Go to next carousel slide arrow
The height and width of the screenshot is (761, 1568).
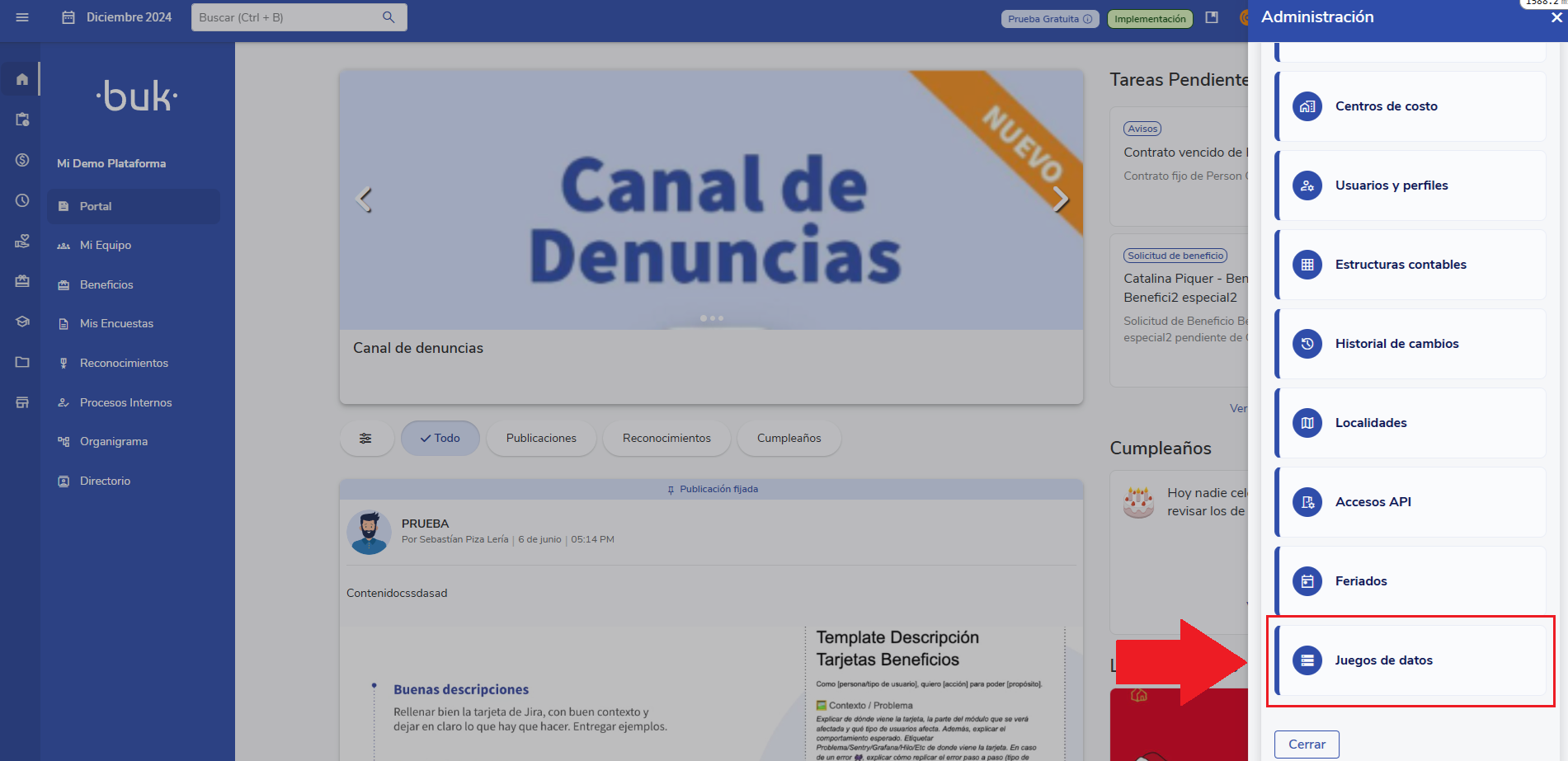(x=1061, y=199)
